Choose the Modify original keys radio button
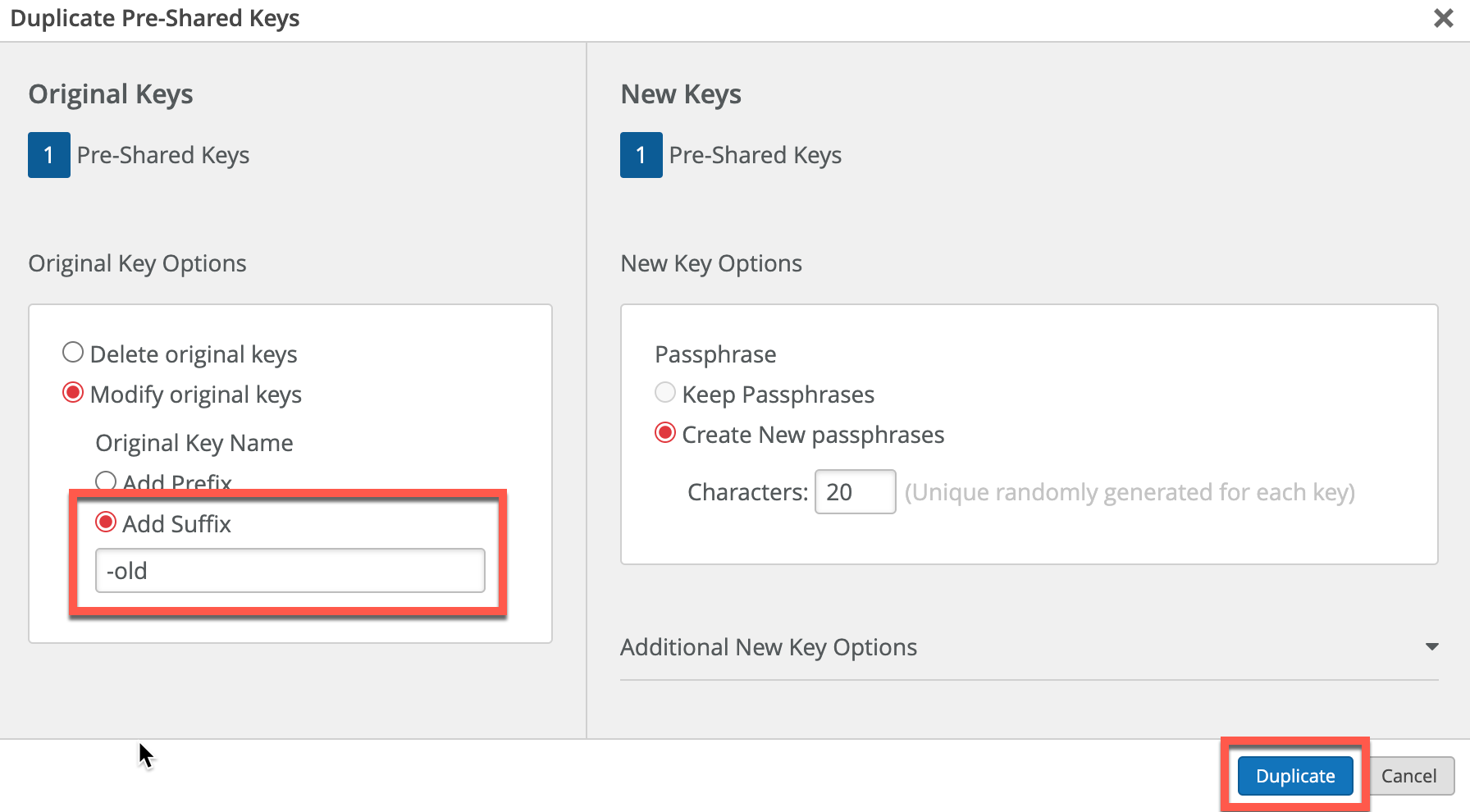Image resolution: width=1470 pixels, height=812 pixels. tap(74, 393)
